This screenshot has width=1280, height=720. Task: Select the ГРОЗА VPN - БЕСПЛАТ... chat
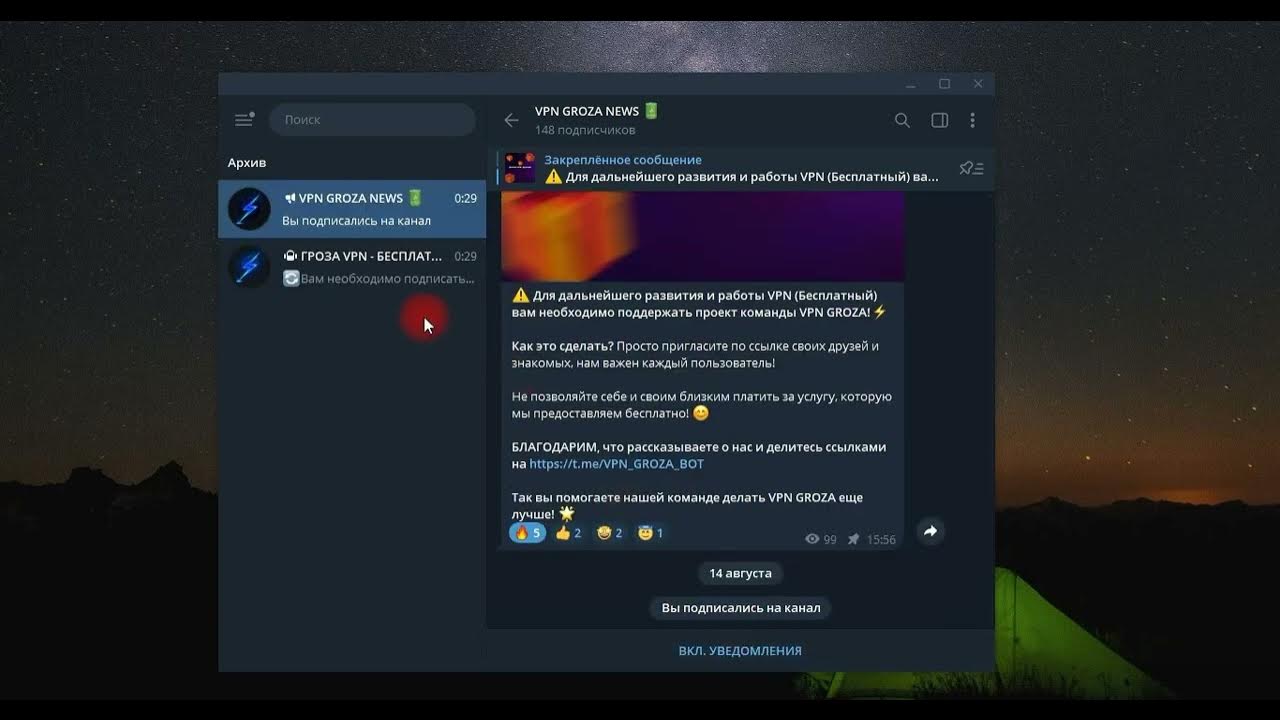[x=352, y=267]
